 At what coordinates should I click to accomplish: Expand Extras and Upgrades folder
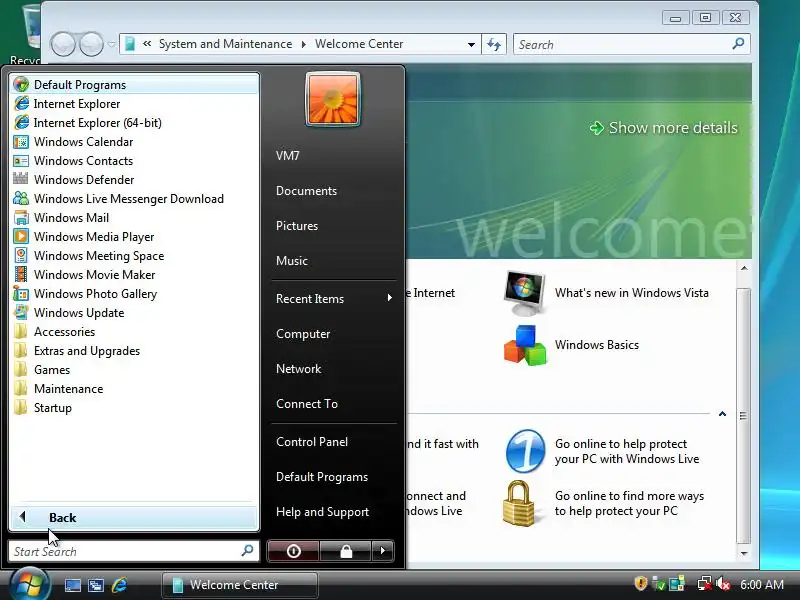[135, 351]
